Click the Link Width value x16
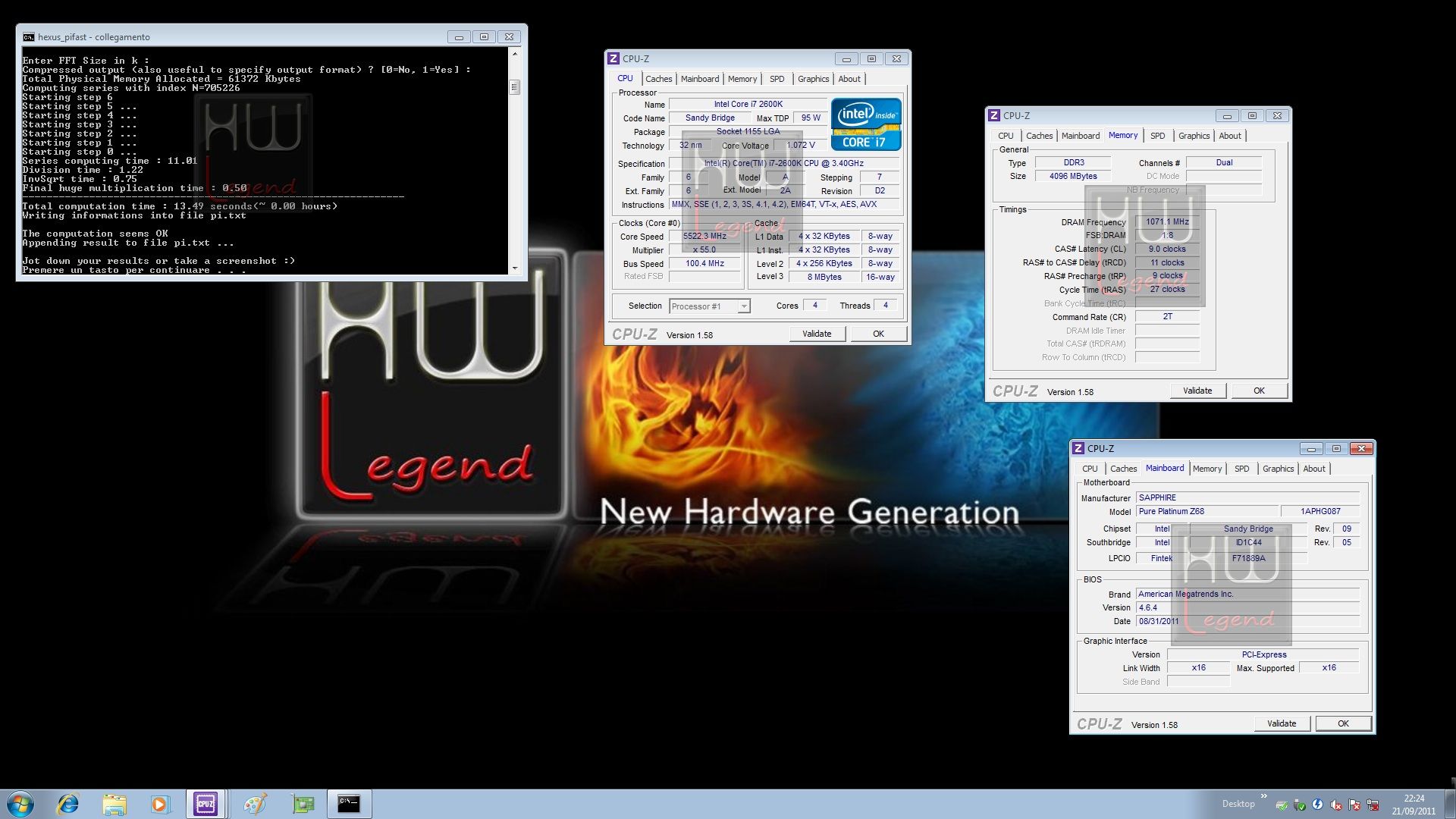The width and height of the screenshot is (1456, 819). [x=1199, y=668]
